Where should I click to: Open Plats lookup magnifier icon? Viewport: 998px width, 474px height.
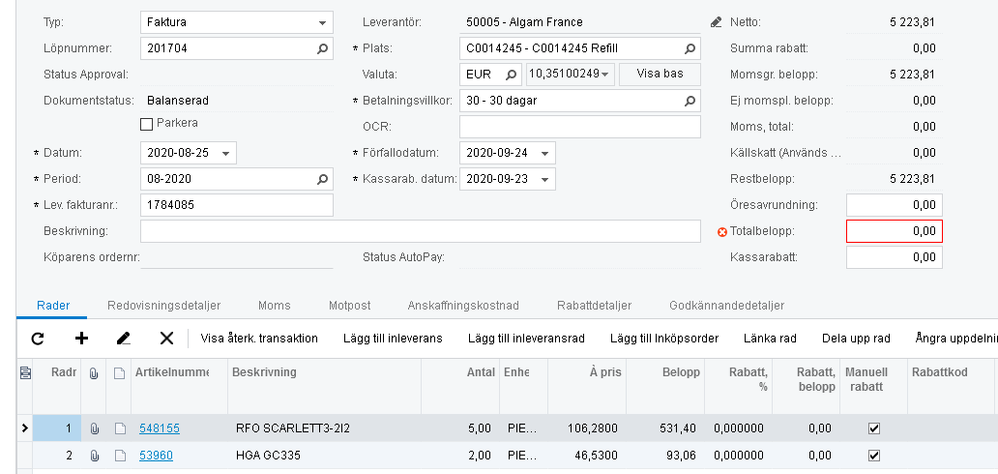[689, 48]
